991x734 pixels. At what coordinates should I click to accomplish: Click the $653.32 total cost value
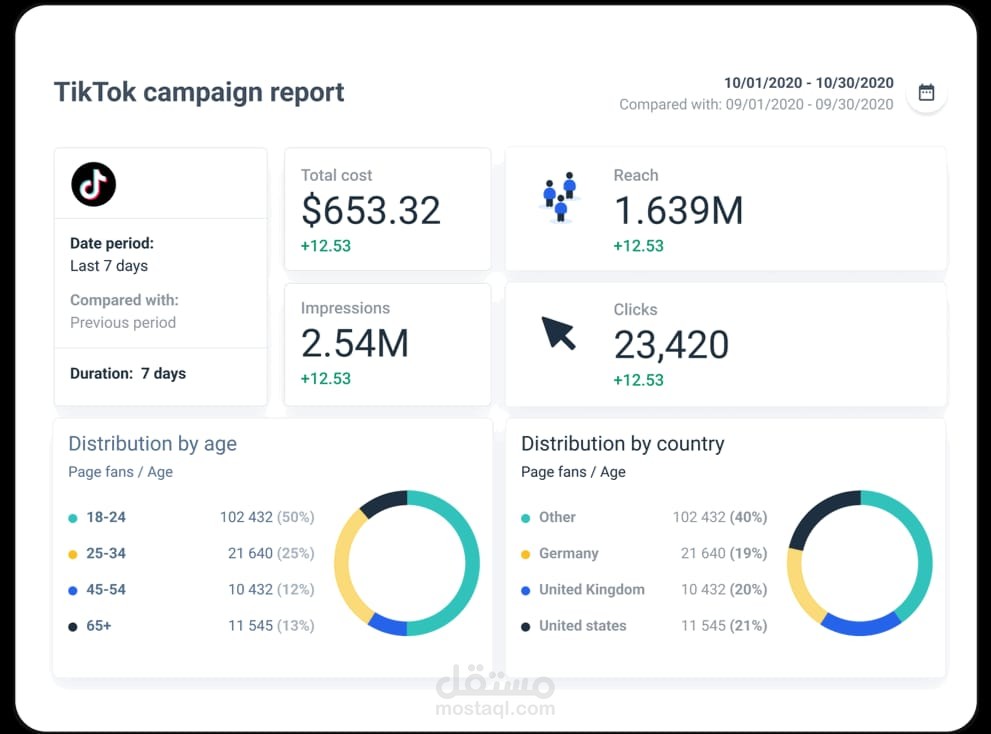click(x=370, y=210)
